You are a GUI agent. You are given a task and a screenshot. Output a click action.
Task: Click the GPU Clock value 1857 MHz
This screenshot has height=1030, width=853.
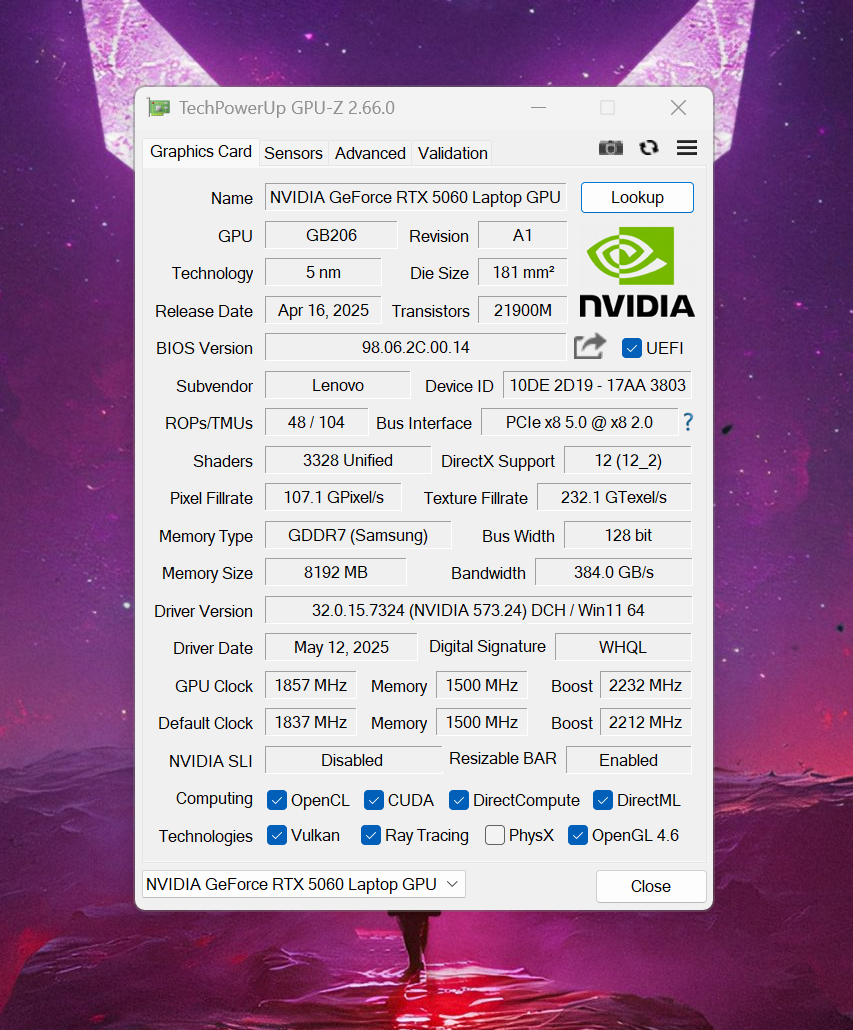311,685
